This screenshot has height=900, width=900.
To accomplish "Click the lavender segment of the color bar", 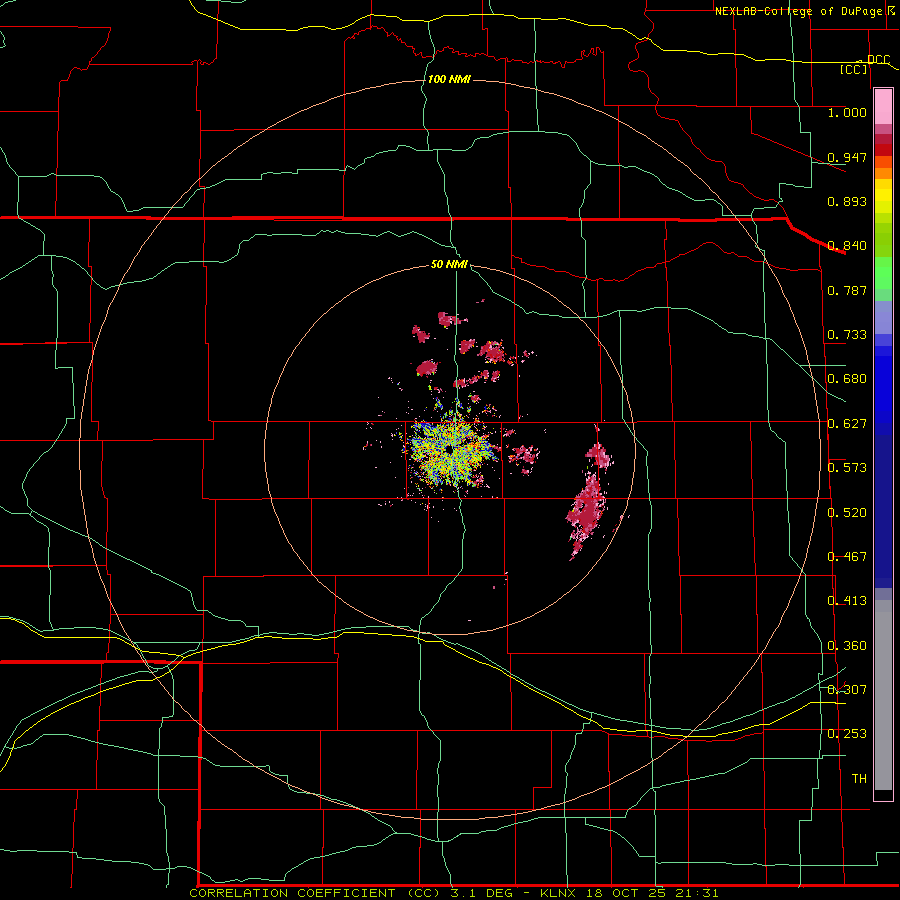I will point(883,317).
